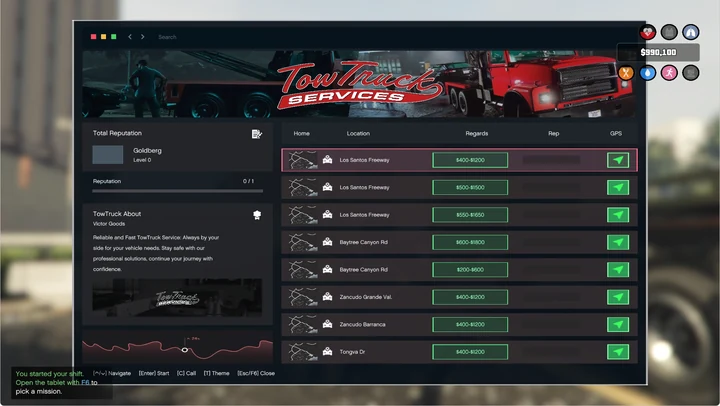Click the Victor Goods name text
The width and height of the screenshot is (720, 406).
click(x=109, y=224)
